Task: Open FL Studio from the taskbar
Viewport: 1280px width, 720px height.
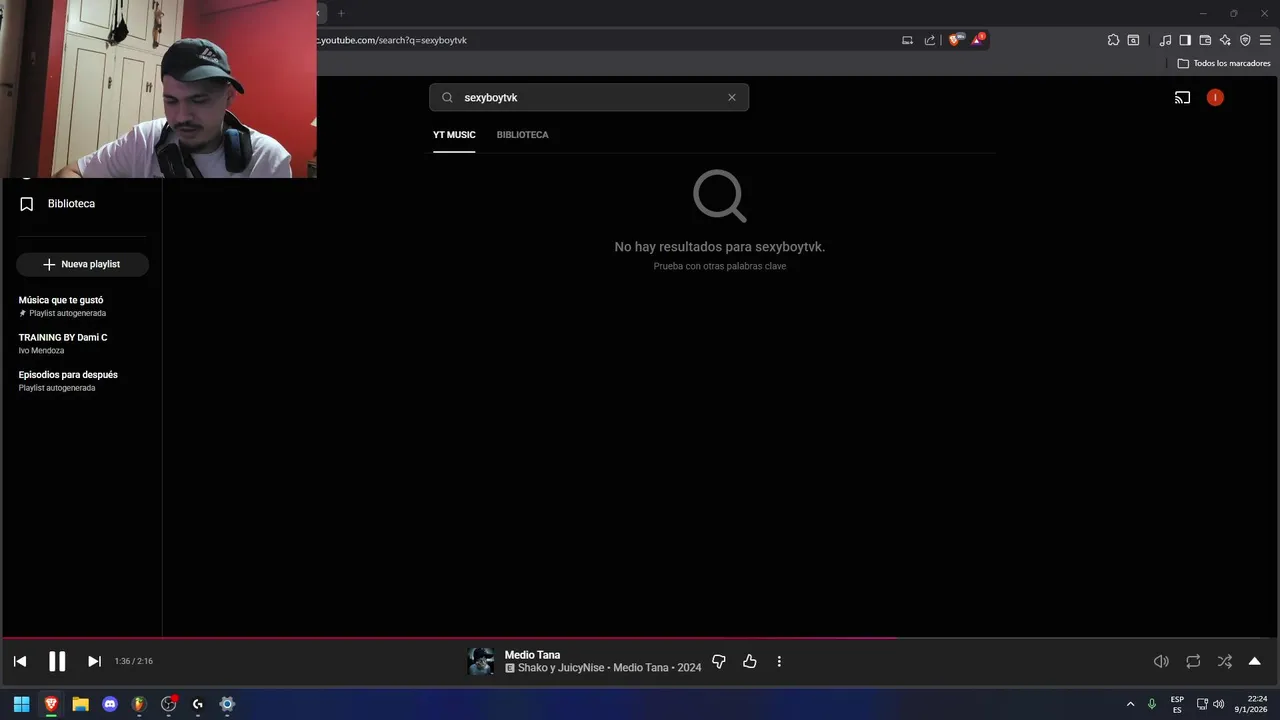Action: pos(139,704)
